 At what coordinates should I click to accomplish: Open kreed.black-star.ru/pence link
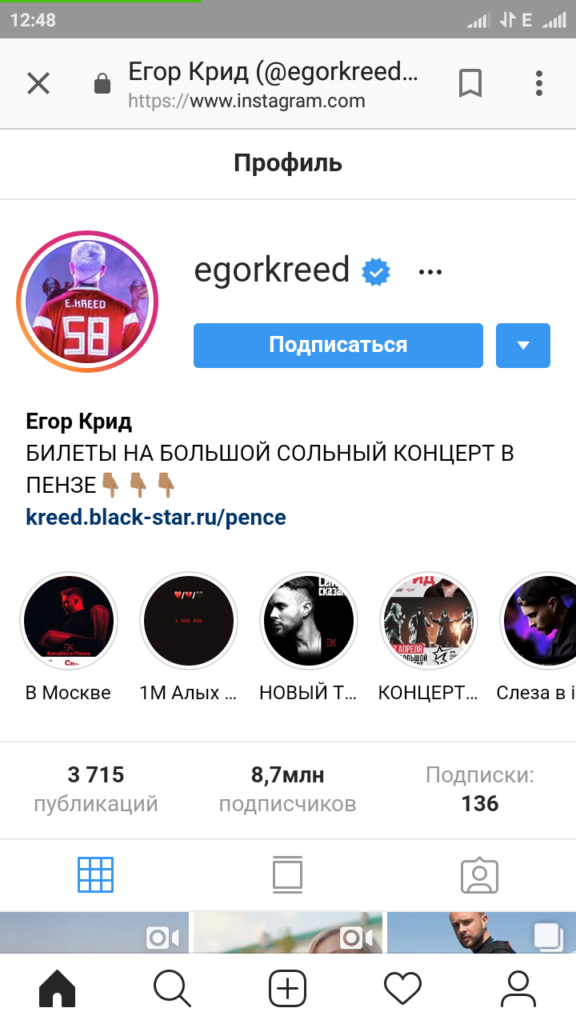click(156, 517)
